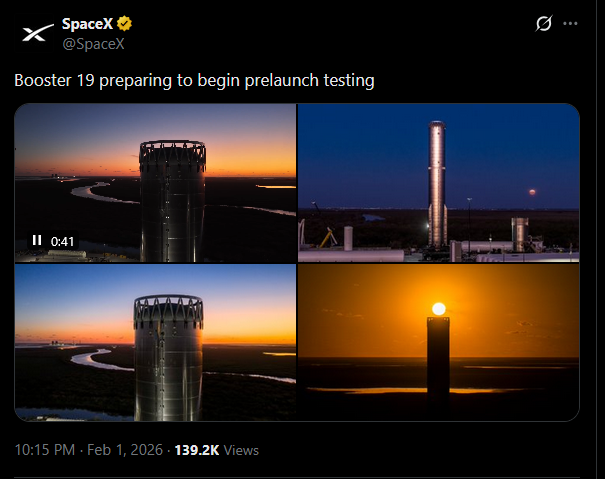
Task: Open the More options ellipsis menu
Action: pyautogui.click(x=571, y=23)
